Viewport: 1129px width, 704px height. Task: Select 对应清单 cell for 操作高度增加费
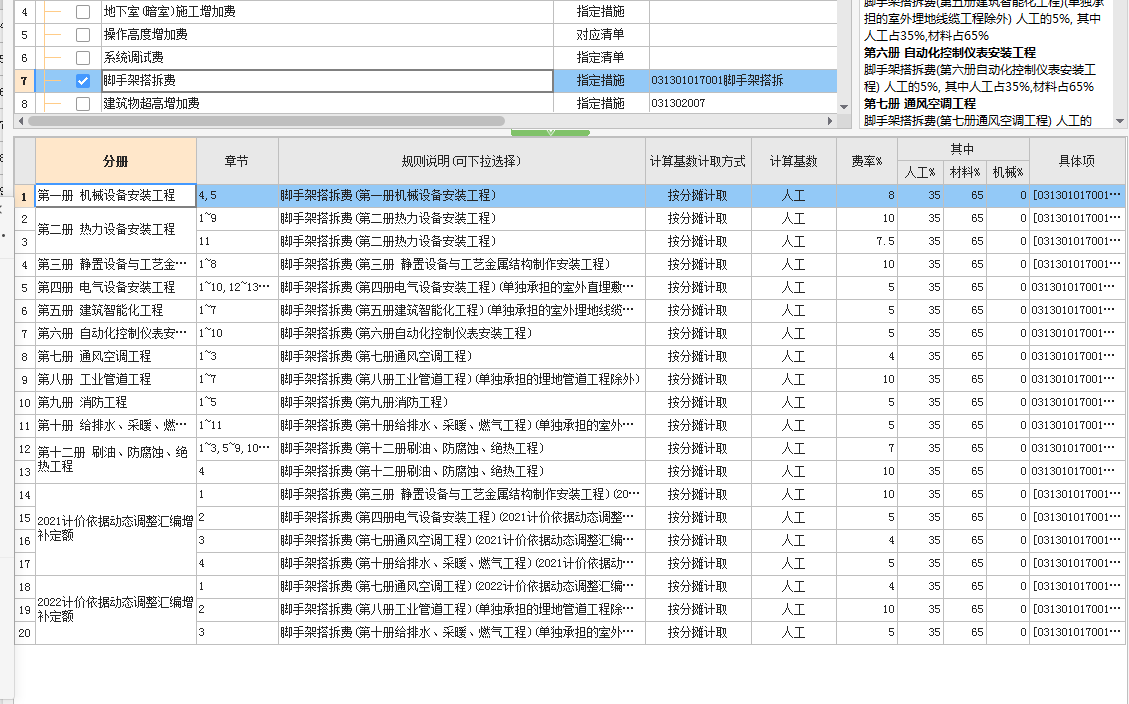601,35
